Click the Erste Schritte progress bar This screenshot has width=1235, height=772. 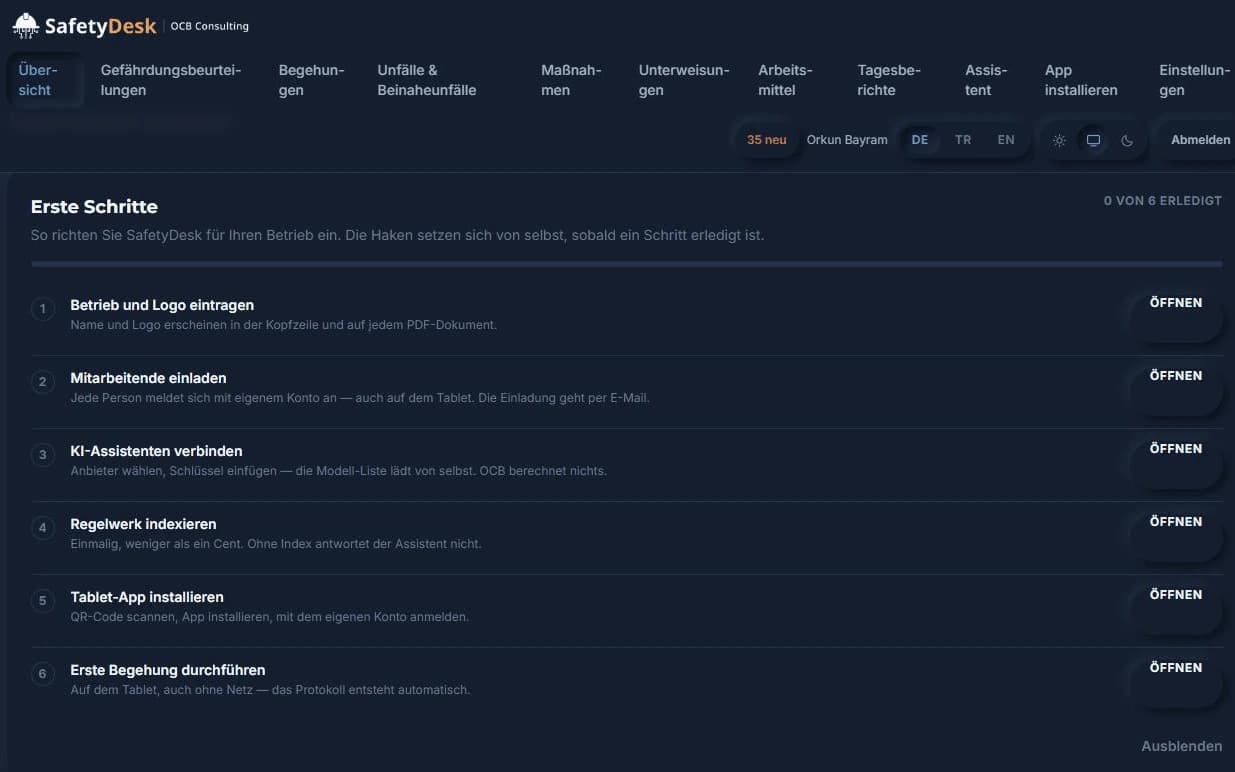[x=627, y=264]
